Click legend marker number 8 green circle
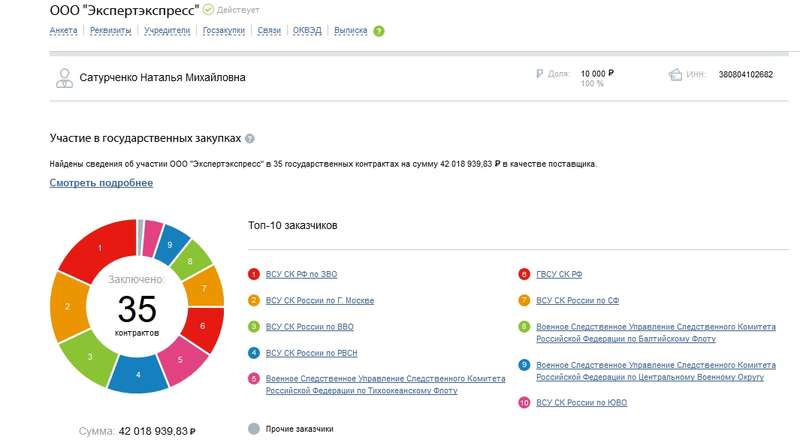The height and width of the screenshot is (446, 800). tap(524, 327)
